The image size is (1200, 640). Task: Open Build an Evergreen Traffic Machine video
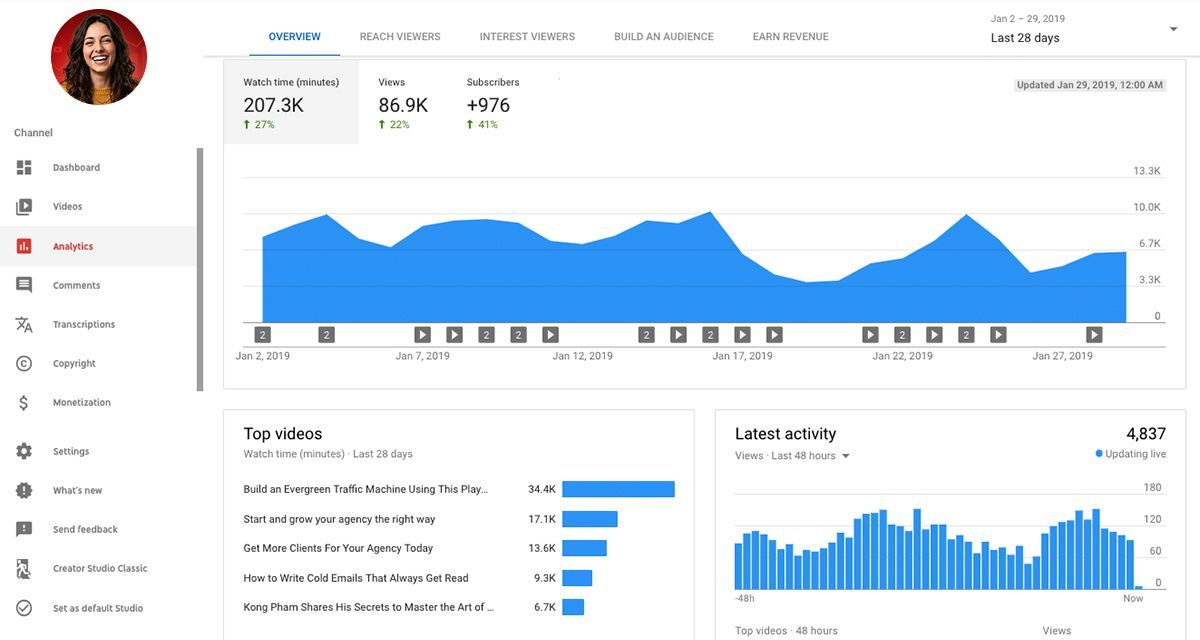coord(365,489)
